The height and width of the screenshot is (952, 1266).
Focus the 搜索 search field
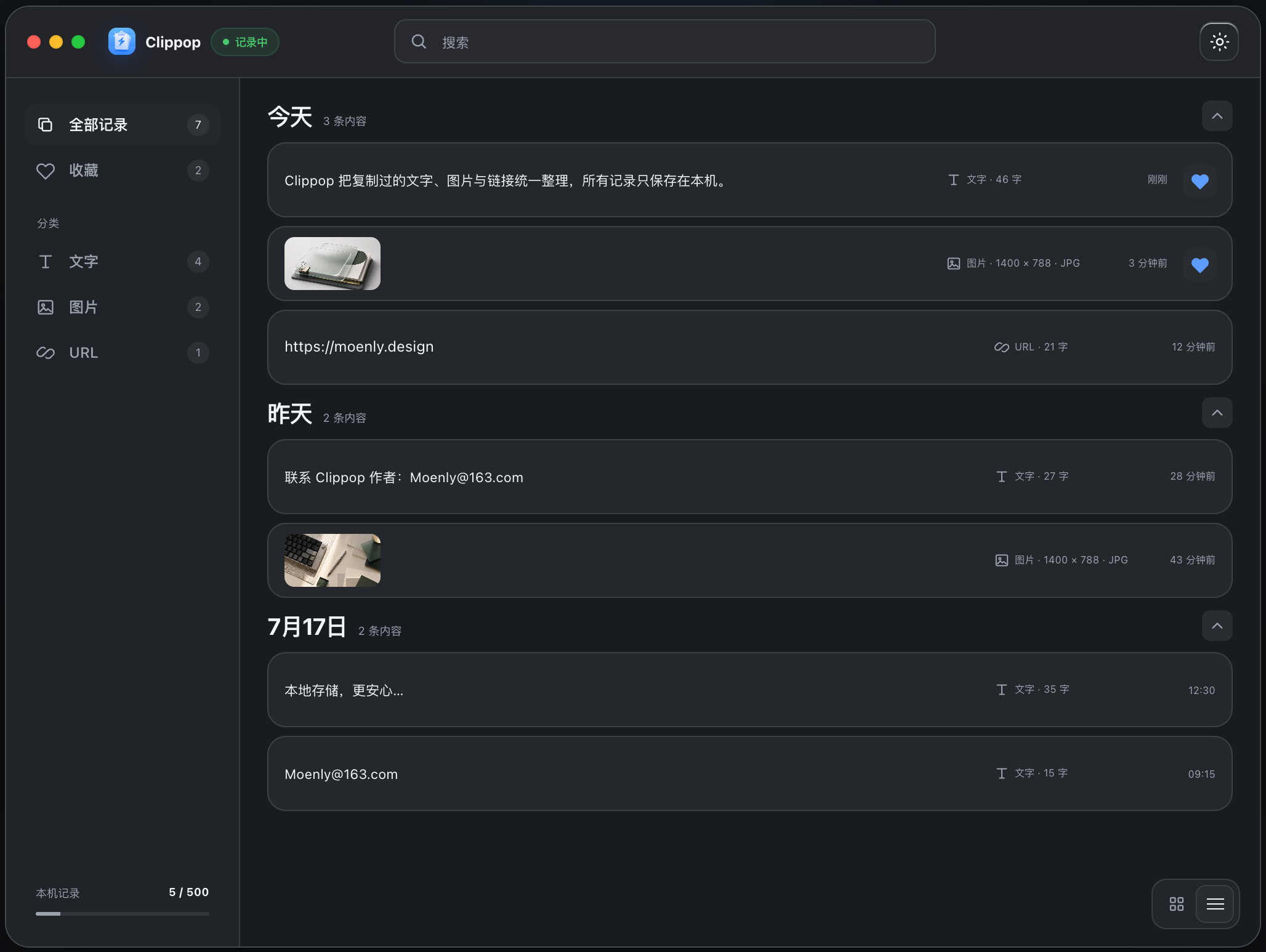coord(665,42)
